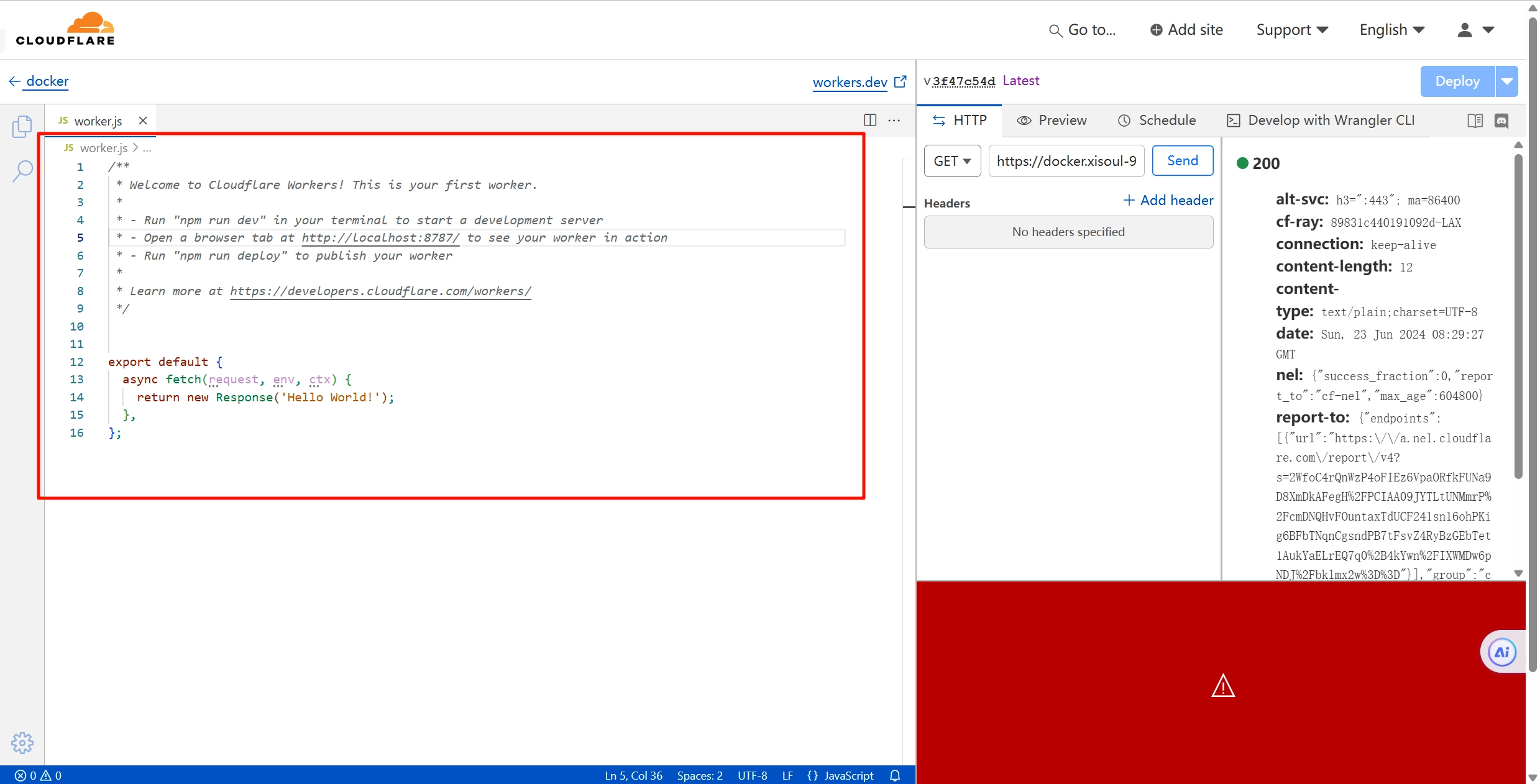1540x784 pixels.
Task: Click the No headers specified box
Action: tap(1068, 232)
